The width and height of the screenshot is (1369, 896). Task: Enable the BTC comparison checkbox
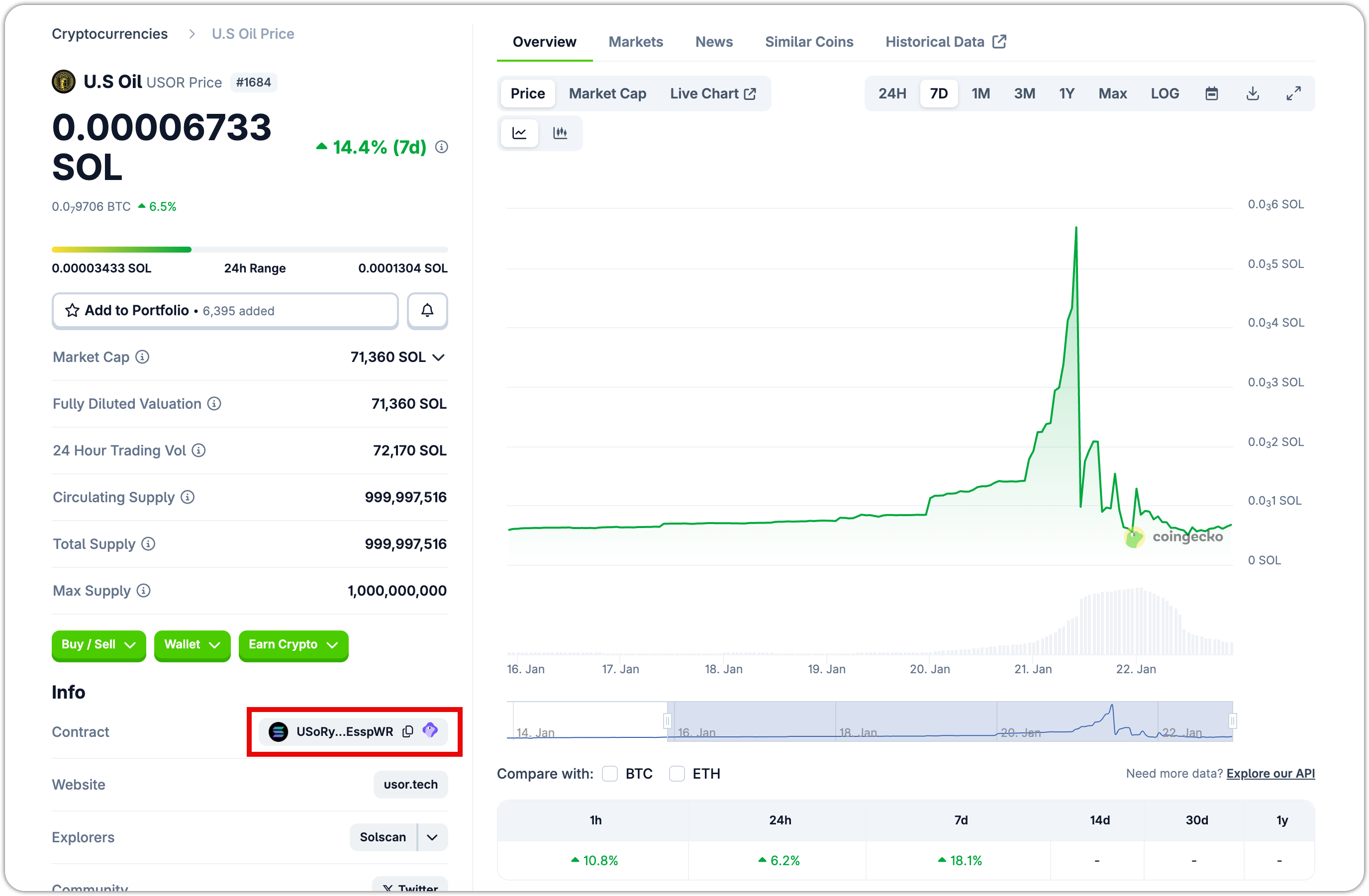point(610,774)
